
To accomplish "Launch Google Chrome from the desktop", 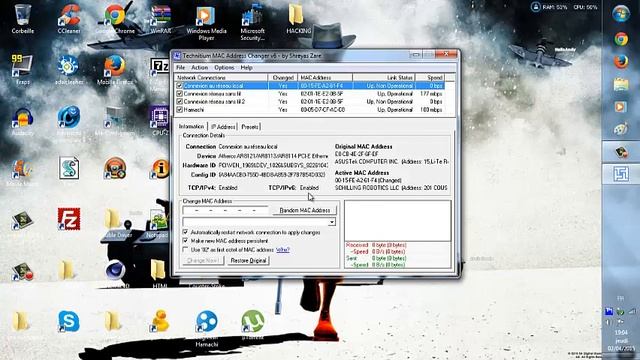I will click(115, 18).
